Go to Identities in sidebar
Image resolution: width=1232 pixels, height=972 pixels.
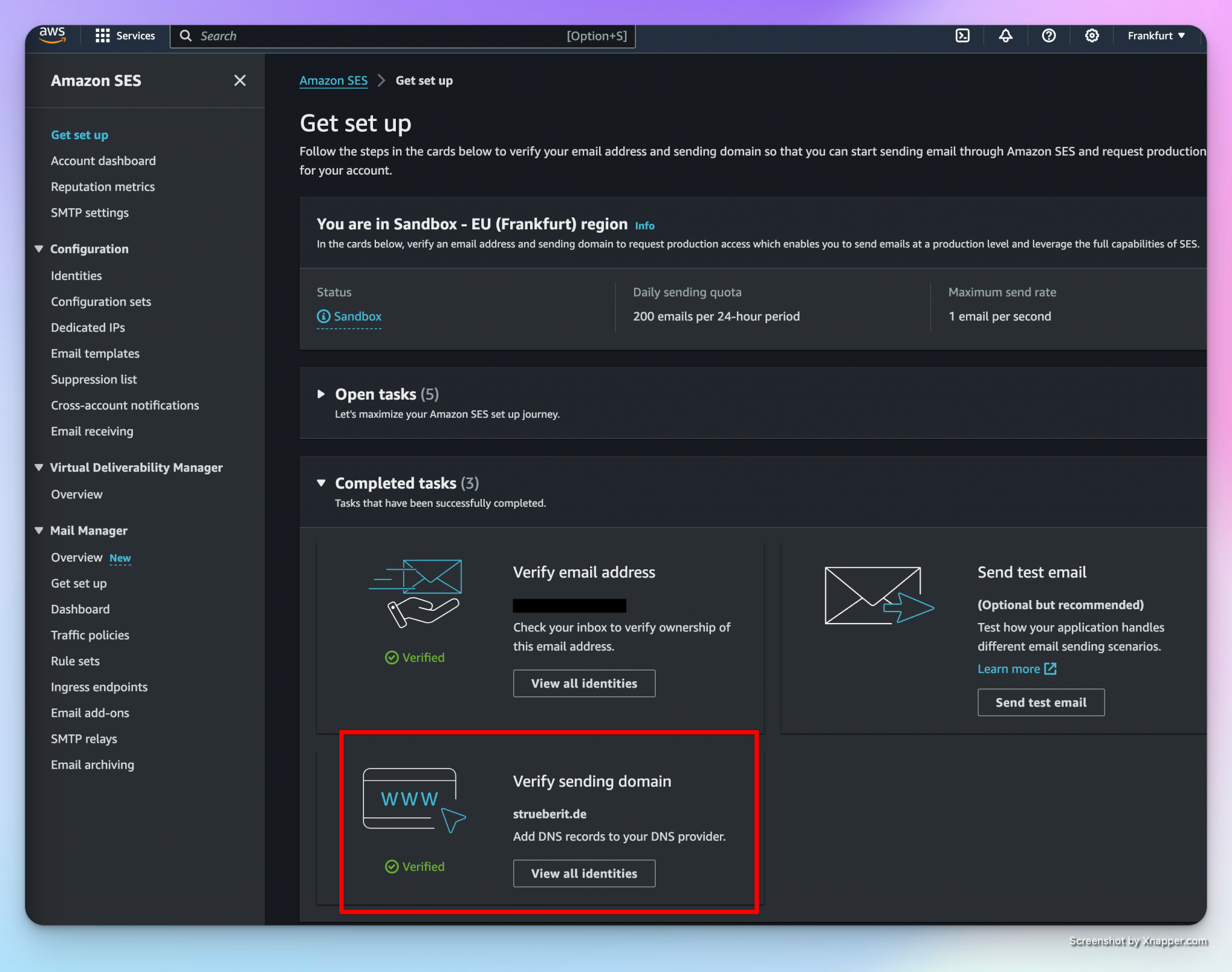(x=76, y=276)
